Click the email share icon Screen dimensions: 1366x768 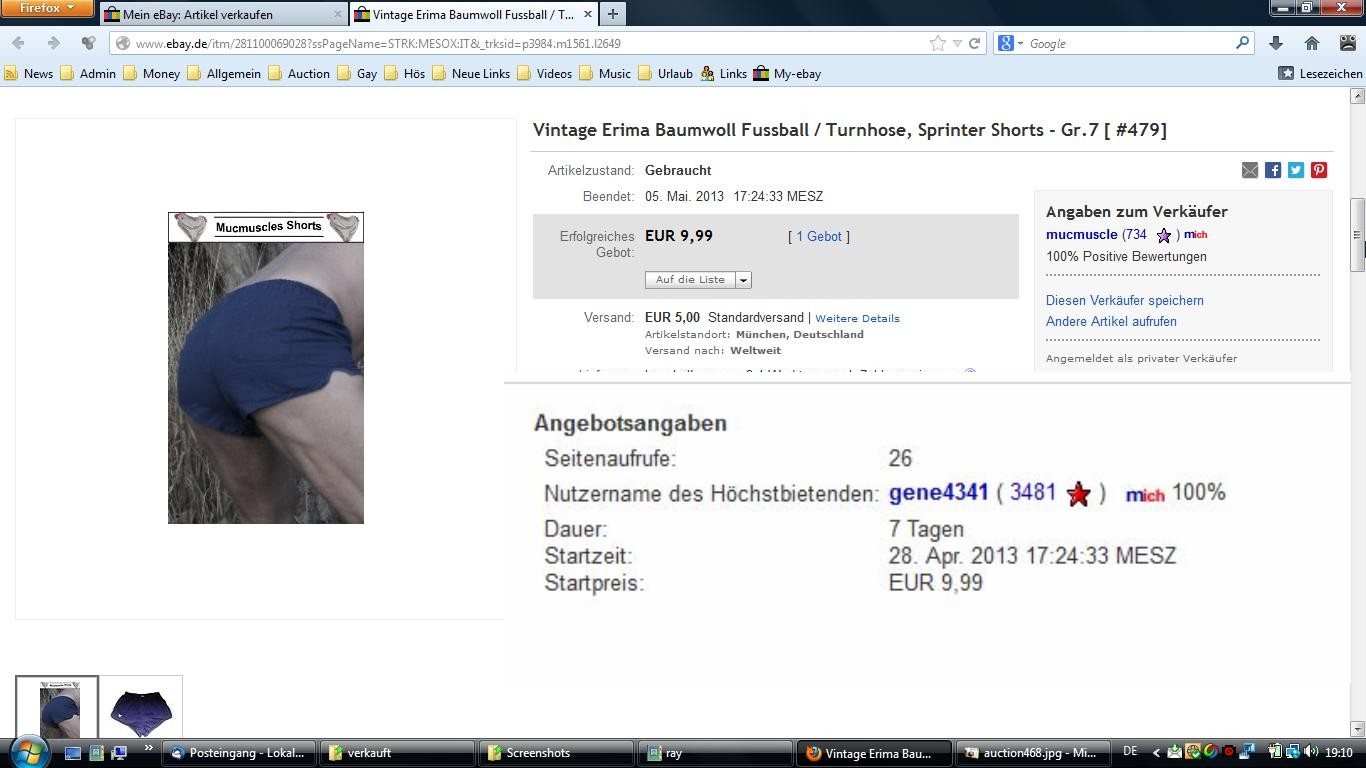1250,170
